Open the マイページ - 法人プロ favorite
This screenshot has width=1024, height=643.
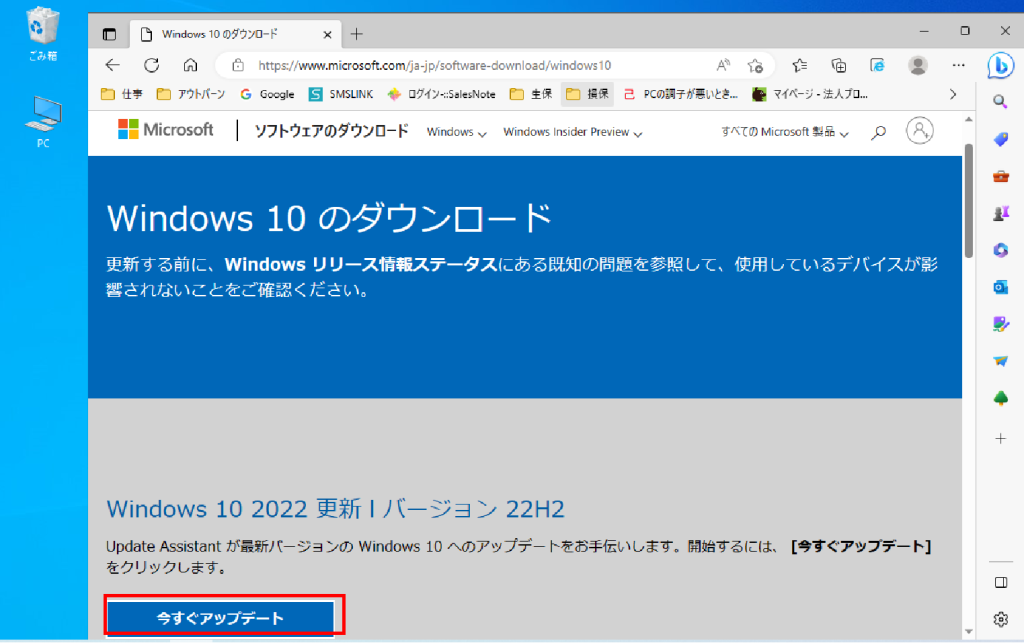click(x=810, y=94)
